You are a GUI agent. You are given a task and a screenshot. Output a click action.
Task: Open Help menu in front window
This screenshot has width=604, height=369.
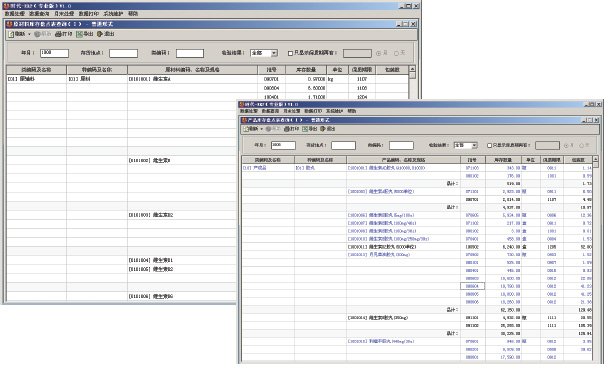coord(352,111)
